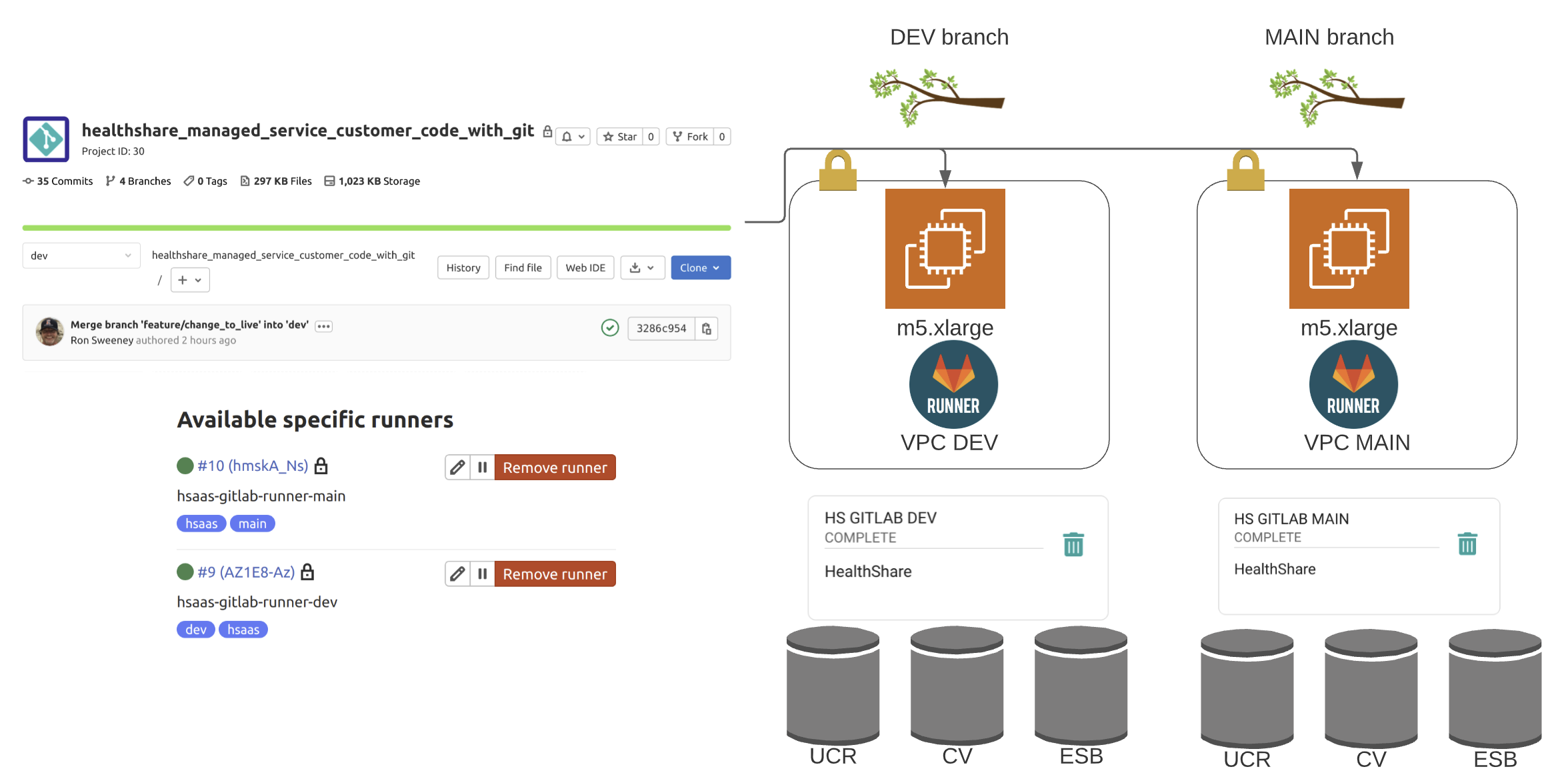Image resolution: width=1568 pixels, height=783 pixels.
Task: Delete the HS GITLAB MAIN deployment
Action: [x=1467, y=544]
